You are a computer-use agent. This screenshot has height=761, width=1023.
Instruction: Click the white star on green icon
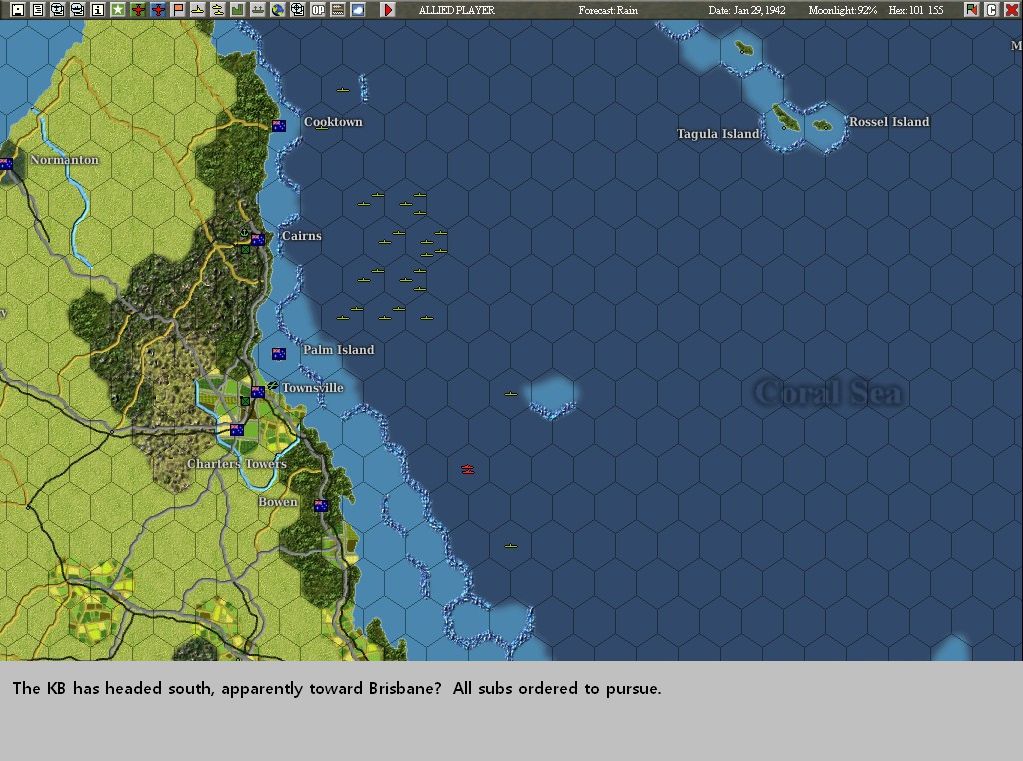(117, 10)
